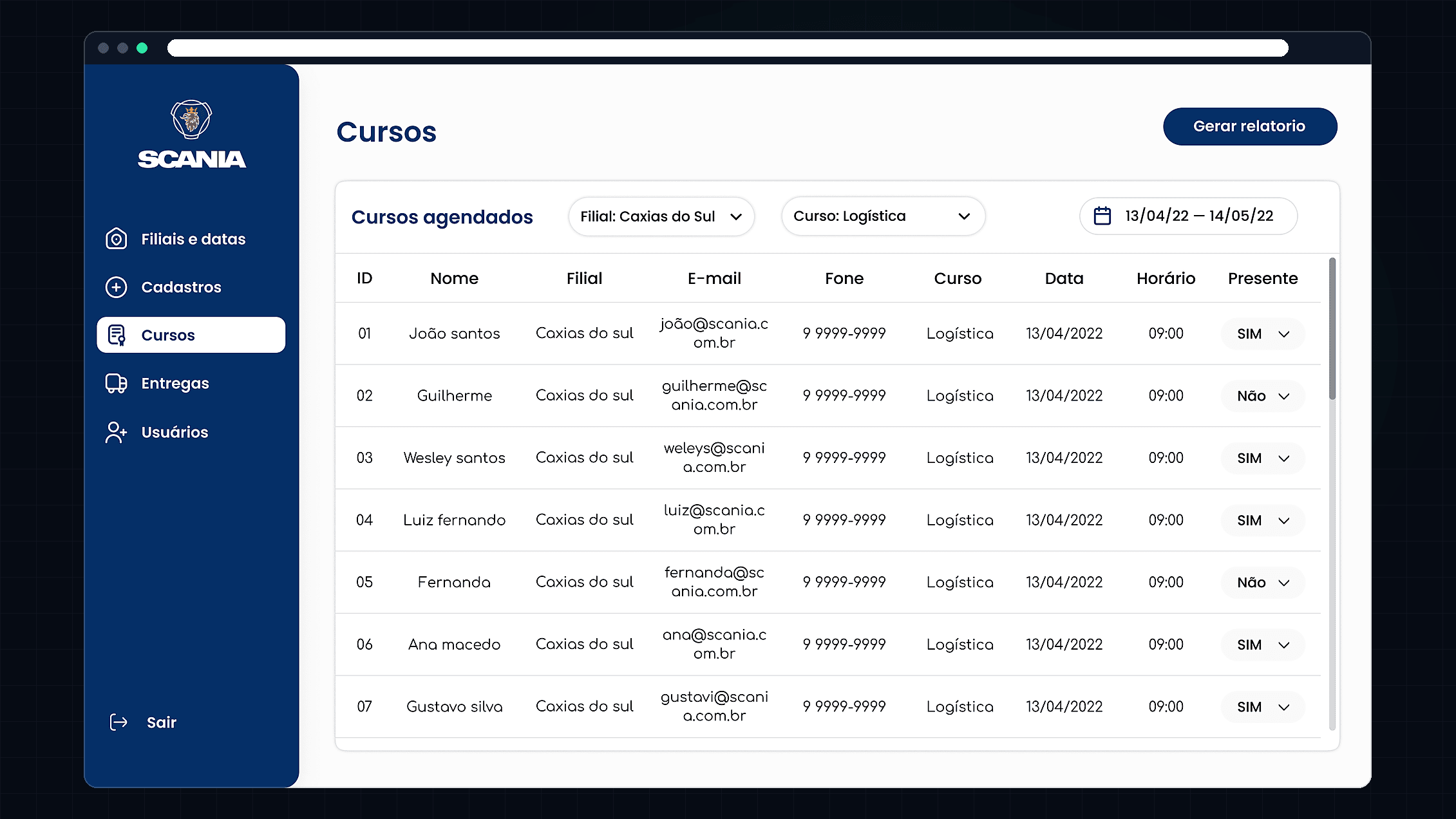Expand the Filial: Caxias do Sul dropdown

[661, 216]
